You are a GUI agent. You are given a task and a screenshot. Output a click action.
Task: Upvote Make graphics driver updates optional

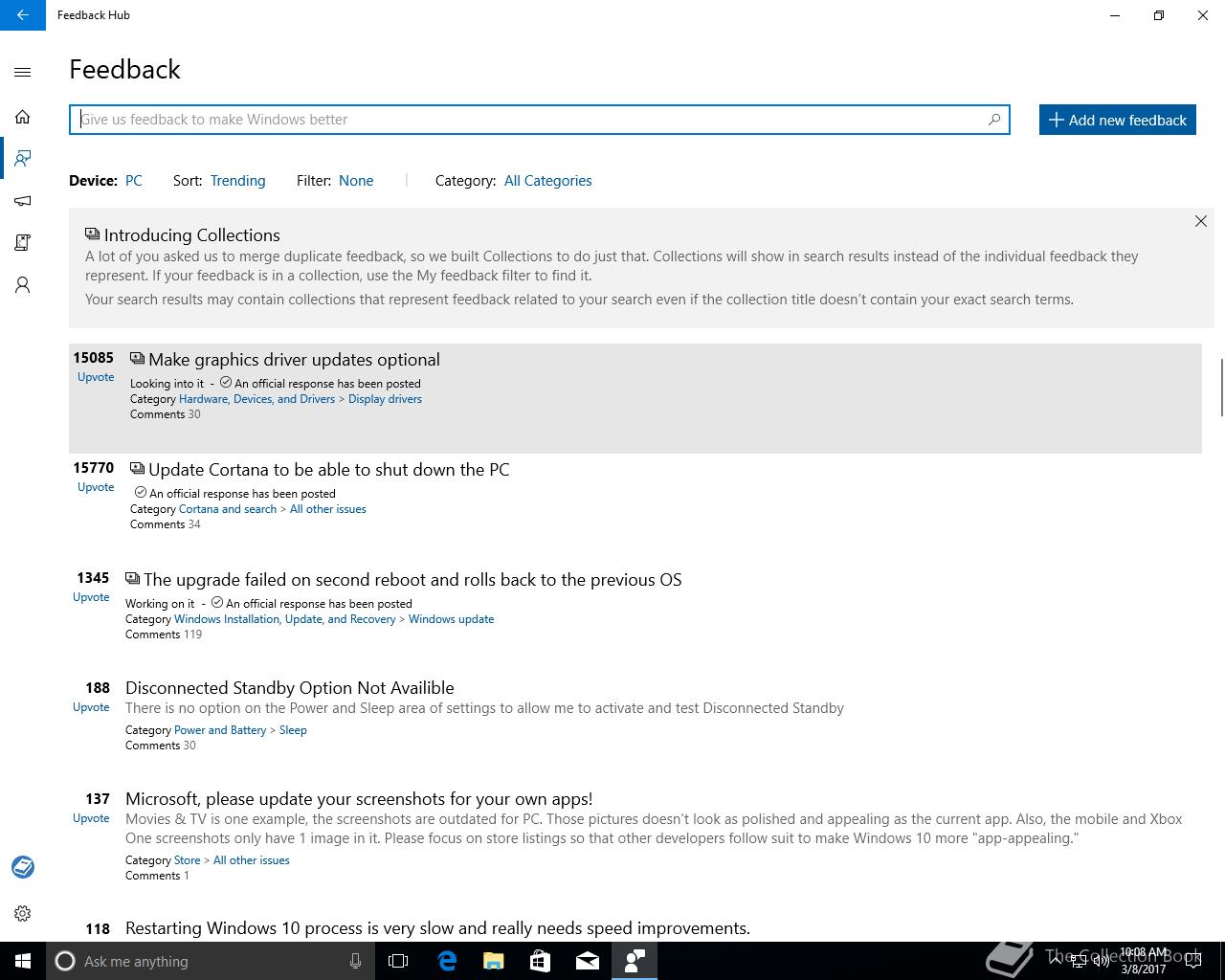[x=96, y=377]
